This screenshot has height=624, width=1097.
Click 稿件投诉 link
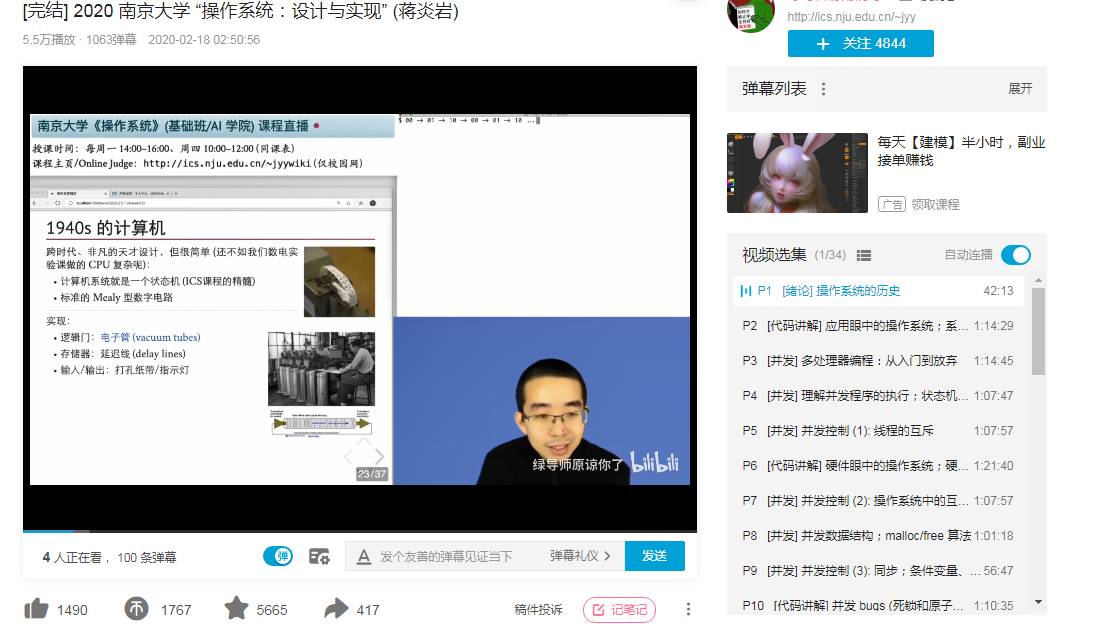(538, 610)
